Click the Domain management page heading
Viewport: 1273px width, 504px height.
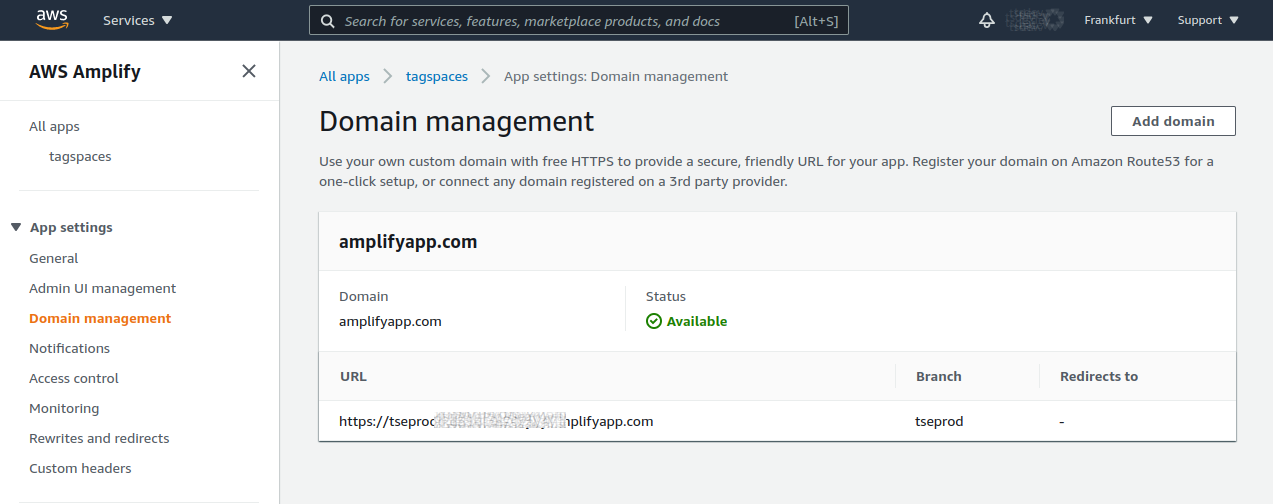(x=456, y=121)
